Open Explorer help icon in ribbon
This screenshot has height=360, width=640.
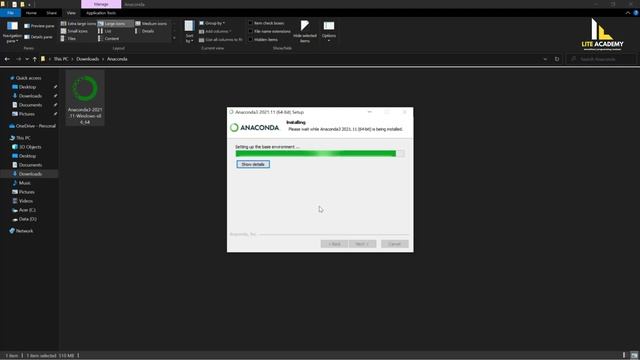(x=636, y=13)
